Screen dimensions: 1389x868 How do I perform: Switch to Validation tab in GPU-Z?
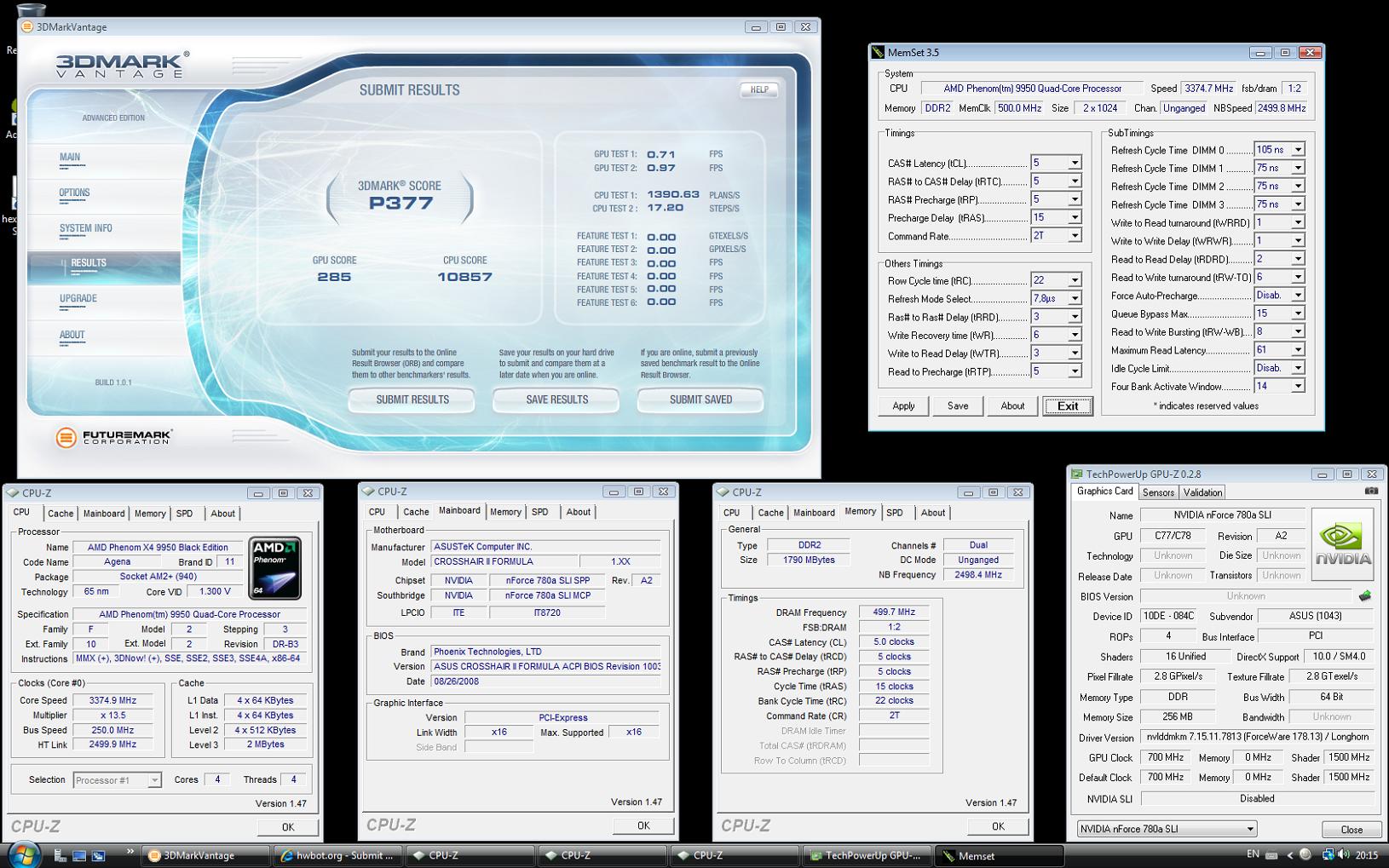pyautogui.click(x=1202, y=492)
